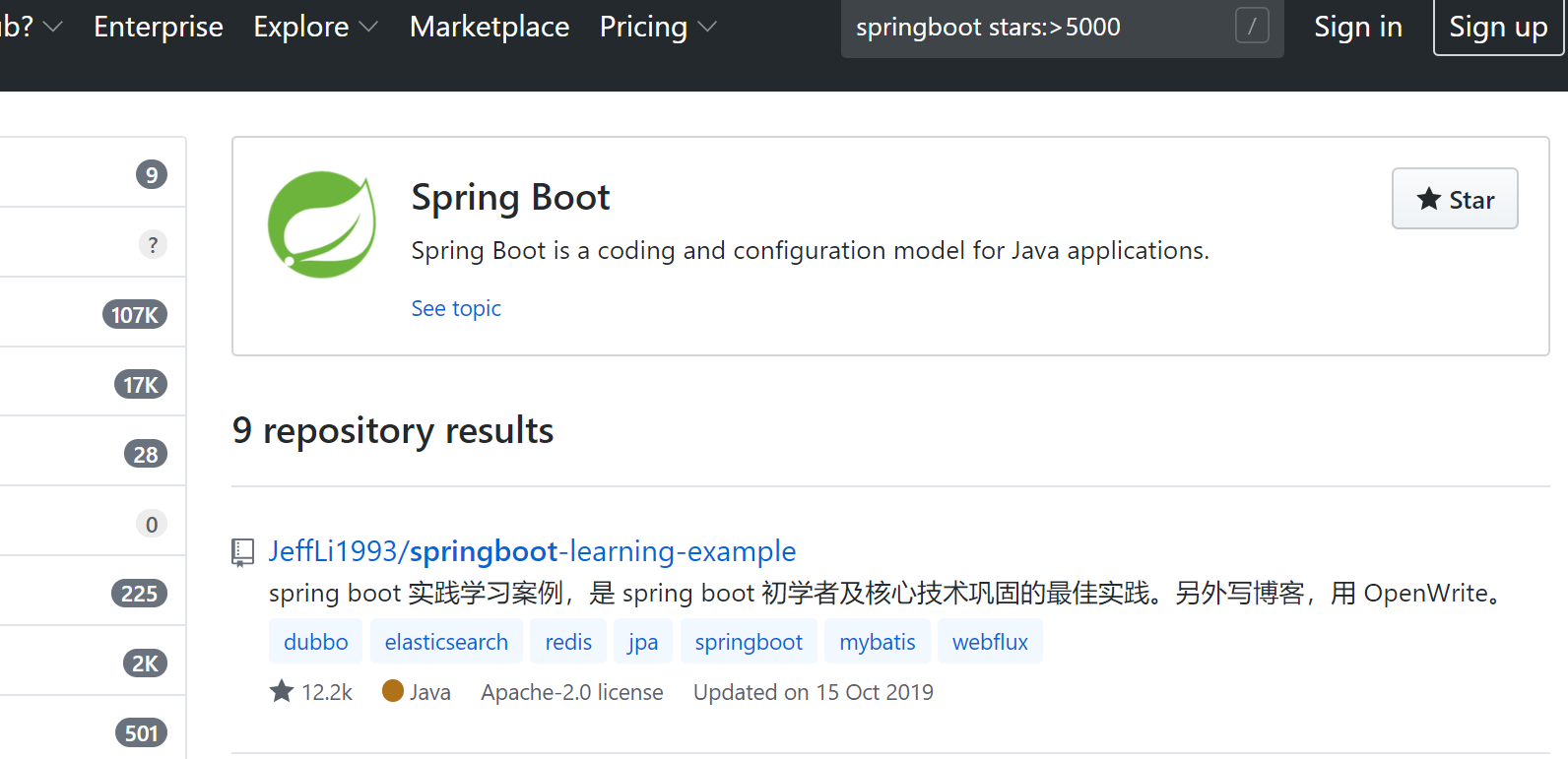The height and width of the screenshot is (759, 1568).
Task: Click the See topic link
Action: 456,308
